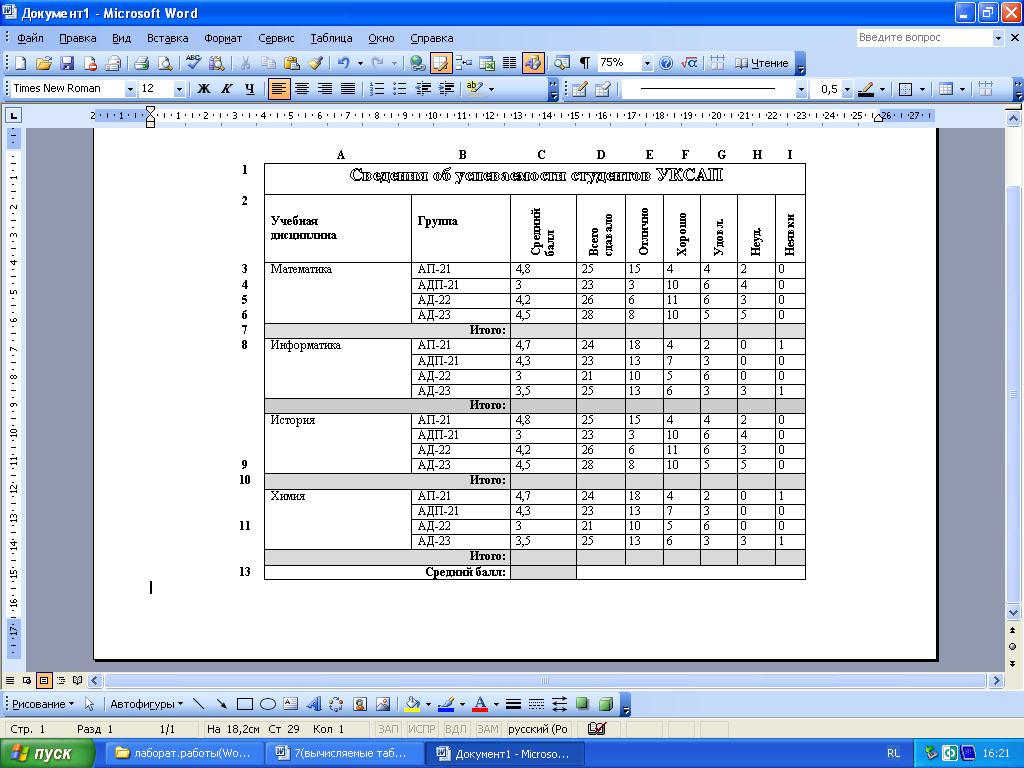
Task: Open Columns layout icon
Action: [509, 63]
